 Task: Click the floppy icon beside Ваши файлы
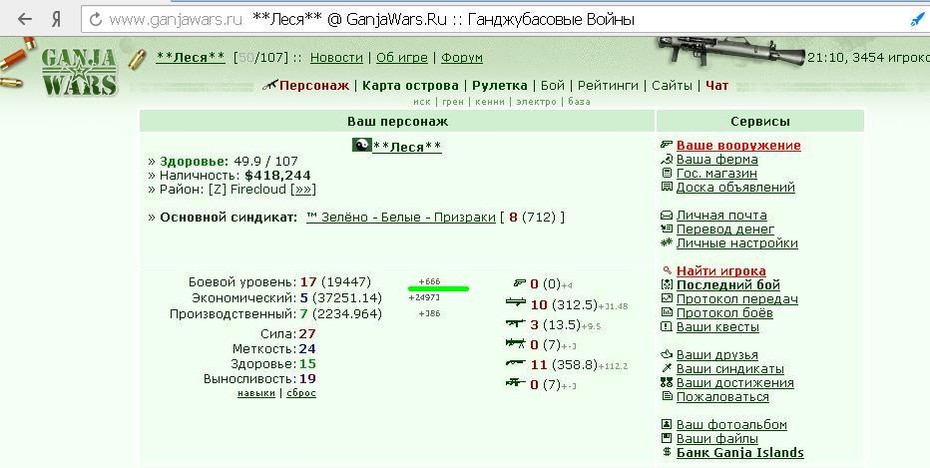[x=666, y=438]
